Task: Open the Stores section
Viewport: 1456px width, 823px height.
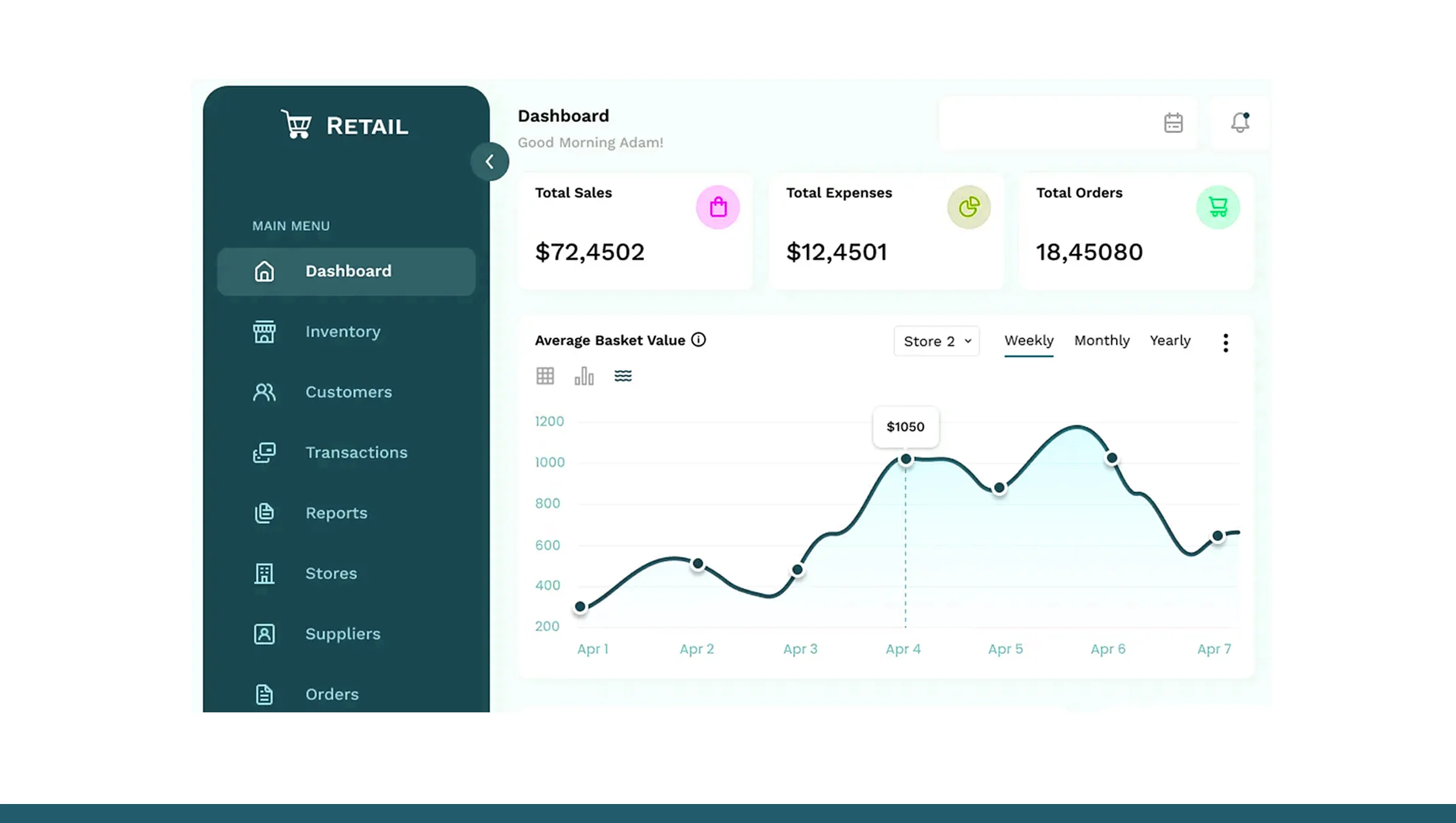Action: click(x=331, y=573)
